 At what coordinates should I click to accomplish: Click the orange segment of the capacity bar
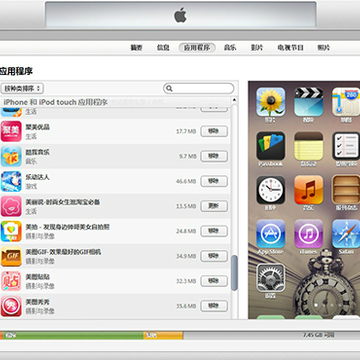coord(163,335)
